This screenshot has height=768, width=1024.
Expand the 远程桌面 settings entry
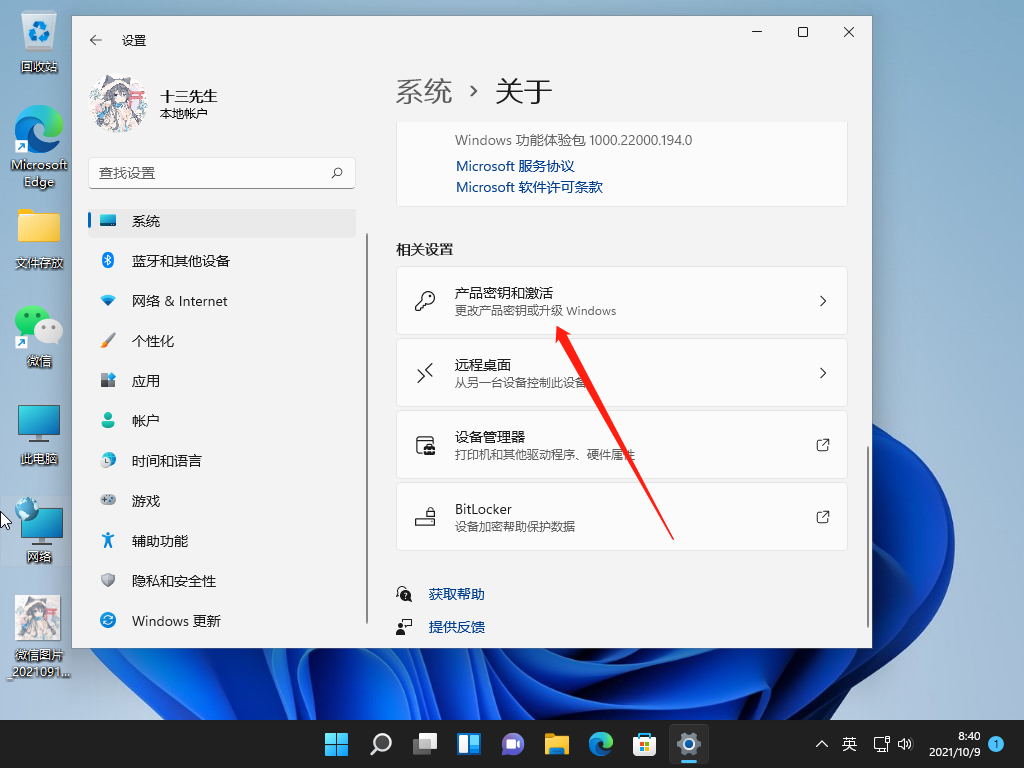click(x=620, y=372)
